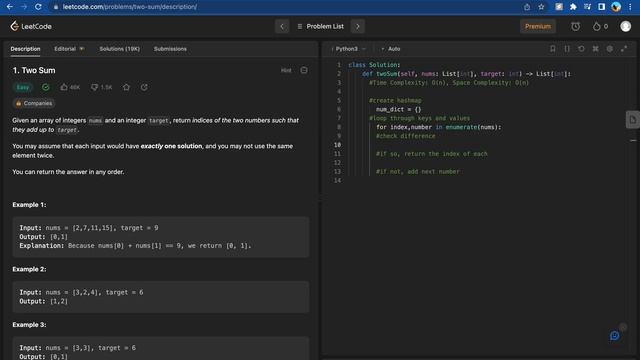Click the 'class Solution:' code line

click(x=374, y=65)
